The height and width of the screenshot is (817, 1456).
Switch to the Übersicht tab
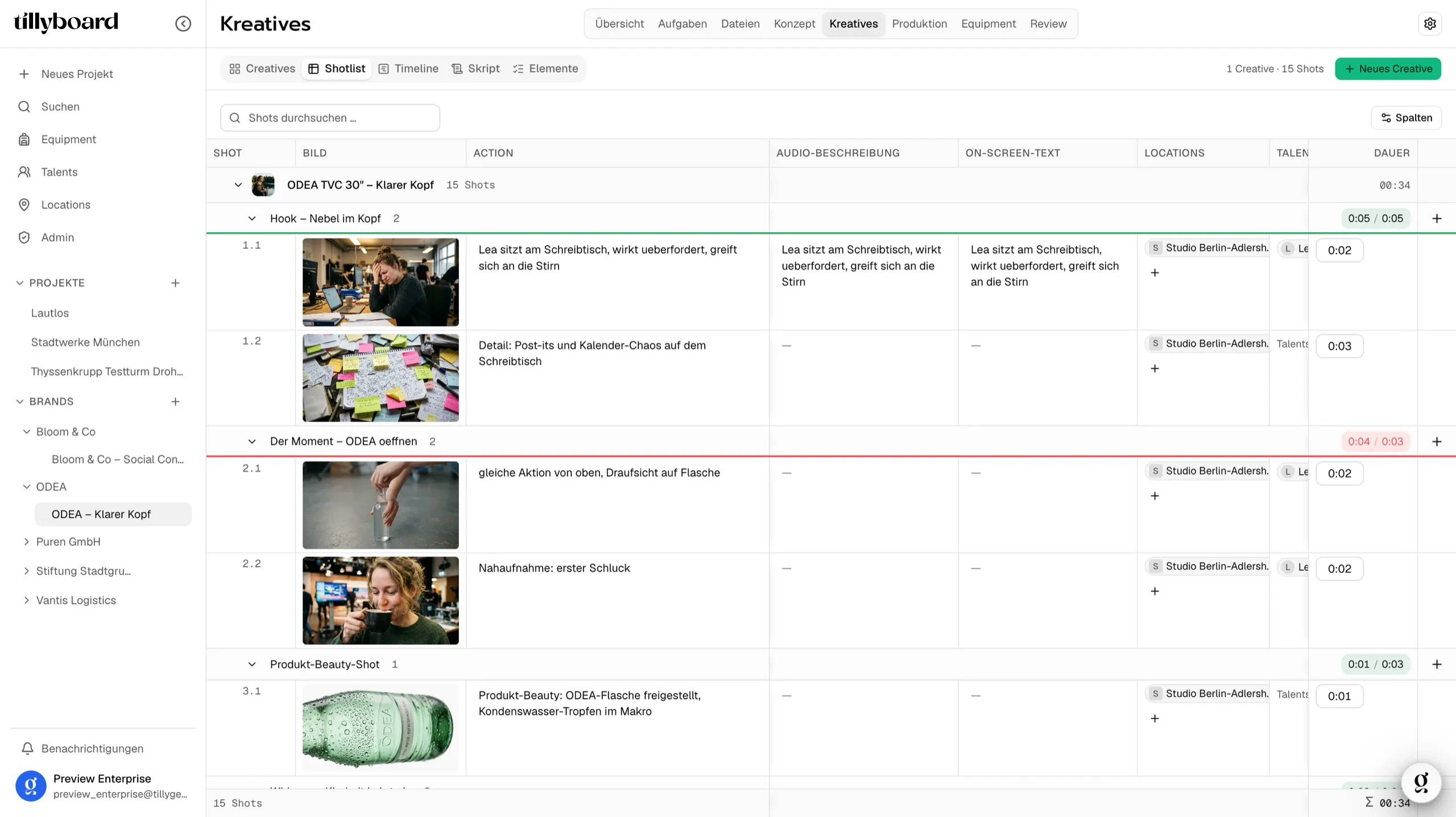click(x=619, y=24)
